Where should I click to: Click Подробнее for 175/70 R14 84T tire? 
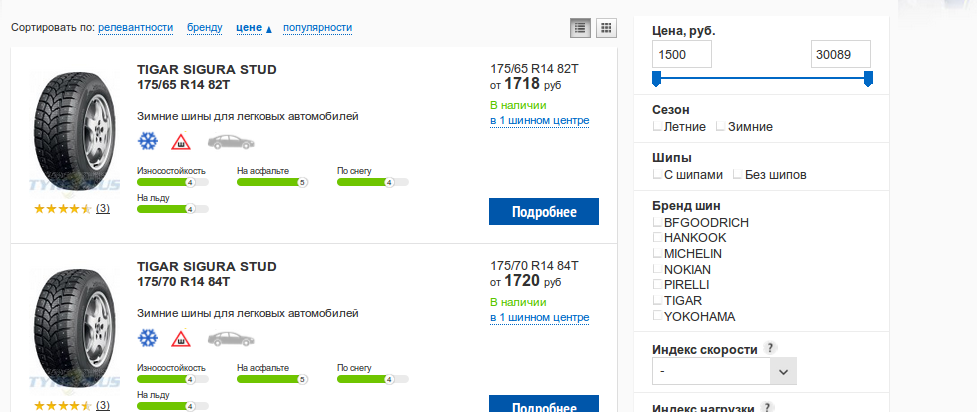pos(543,404)
